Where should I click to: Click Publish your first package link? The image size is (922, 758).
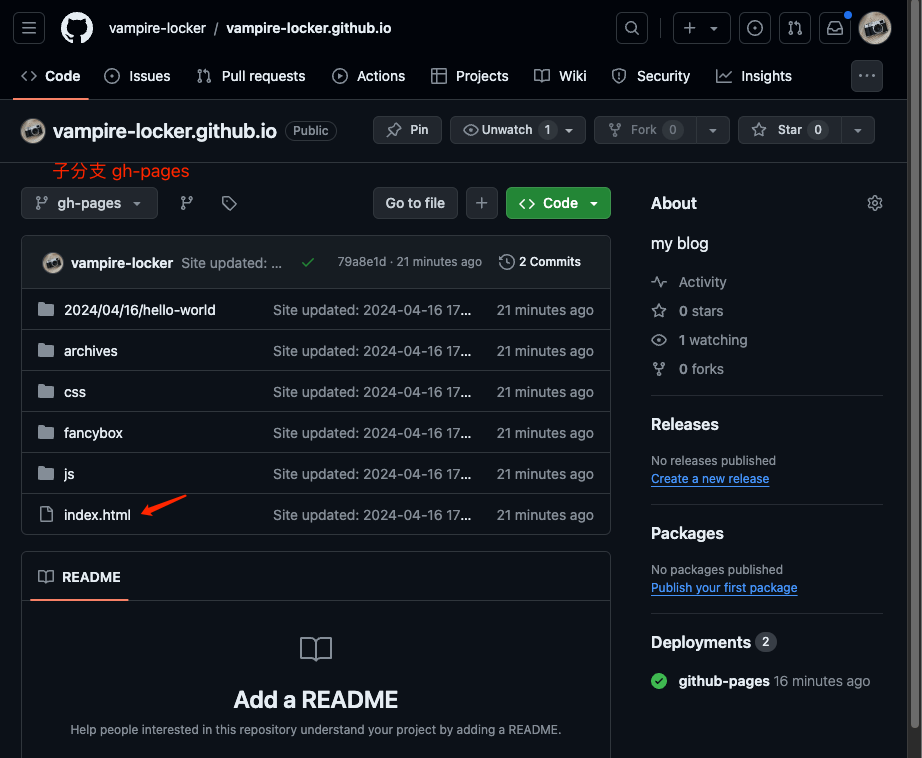click(x=724, y=587)
